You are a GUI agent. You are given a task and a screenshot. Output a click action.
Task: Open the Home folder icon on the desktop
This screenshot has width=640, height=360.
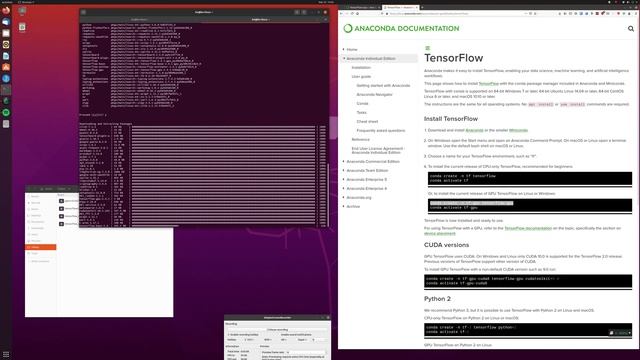22,11
